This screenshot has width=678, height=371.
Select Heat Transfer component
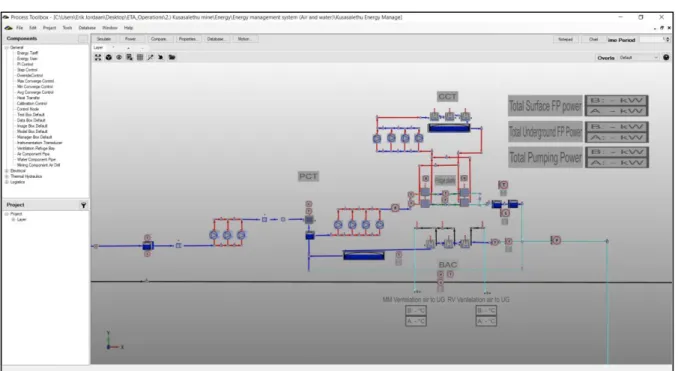(x=28, y=98)
